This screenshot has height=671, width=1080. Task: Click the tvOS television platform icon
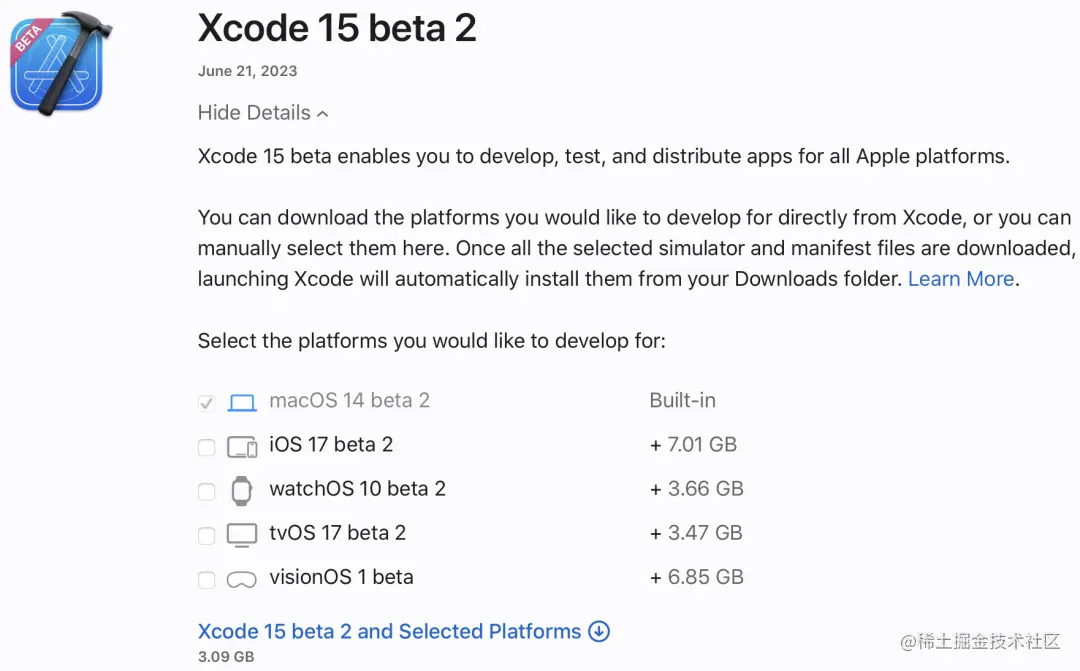pyautogui.click(x=242, y=535)
